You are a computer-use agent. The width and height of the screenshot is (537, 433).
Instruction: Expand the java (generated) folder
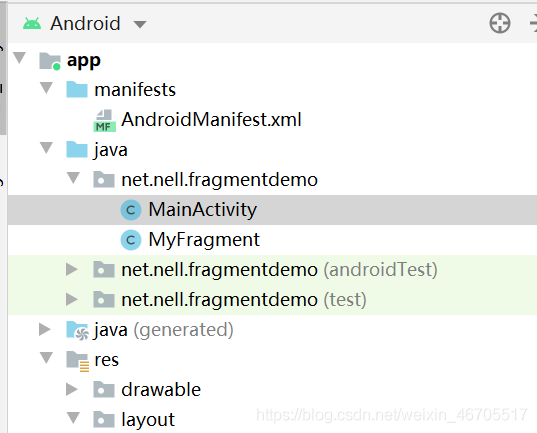(45, 329)
